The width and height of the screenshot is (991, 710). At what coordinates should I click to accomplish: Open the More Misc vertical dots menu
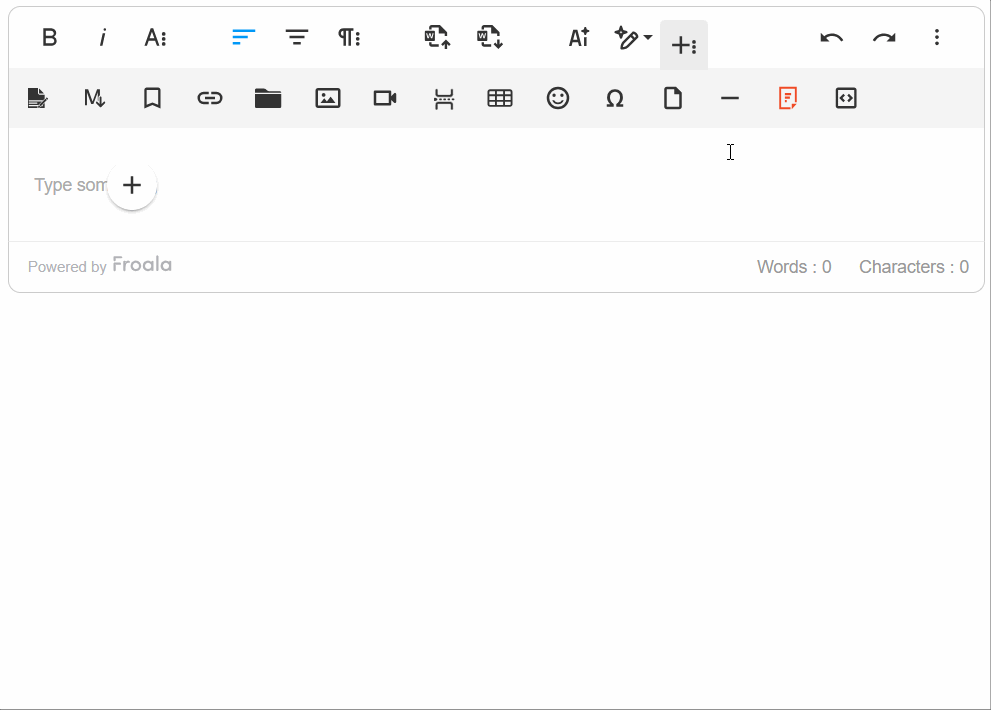(937, 37)
